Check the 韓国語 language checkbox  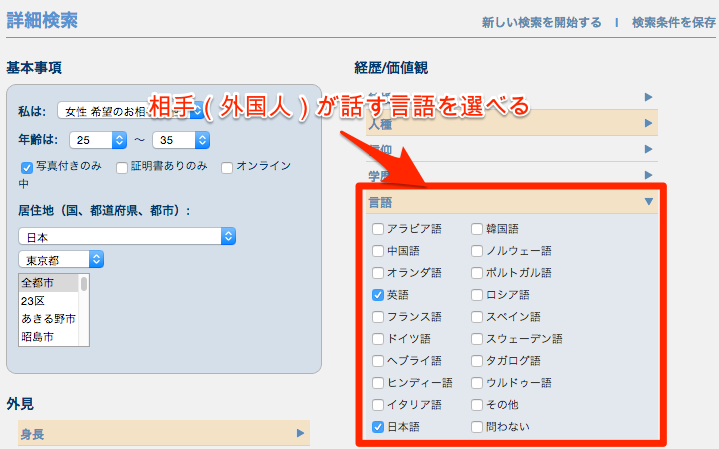(x=476, y=229)
